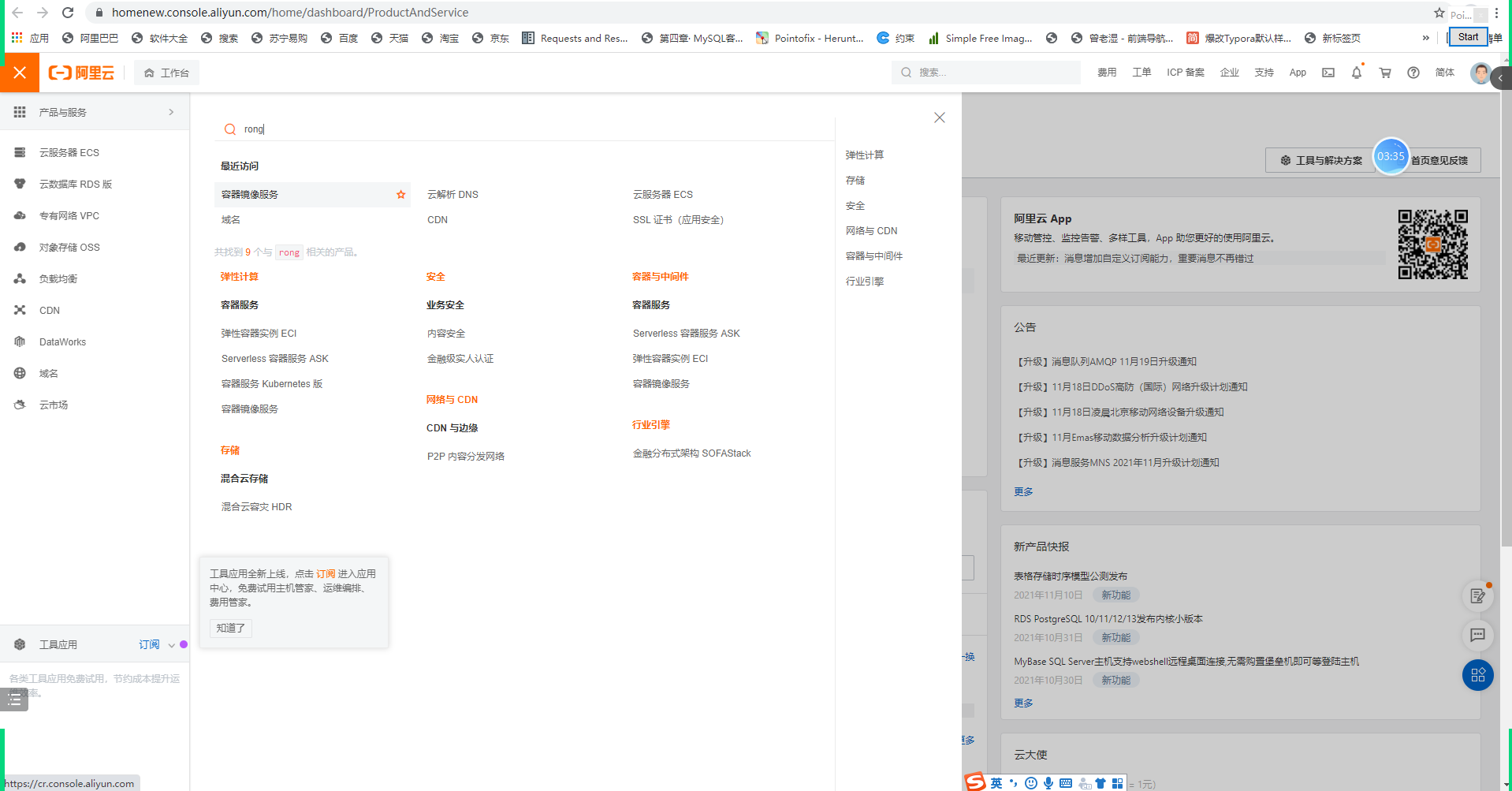Viewport: 1512px width, 791px height.
Task: Click the 域名 globe icon in sidebar
Action: [x=20, y=373]
